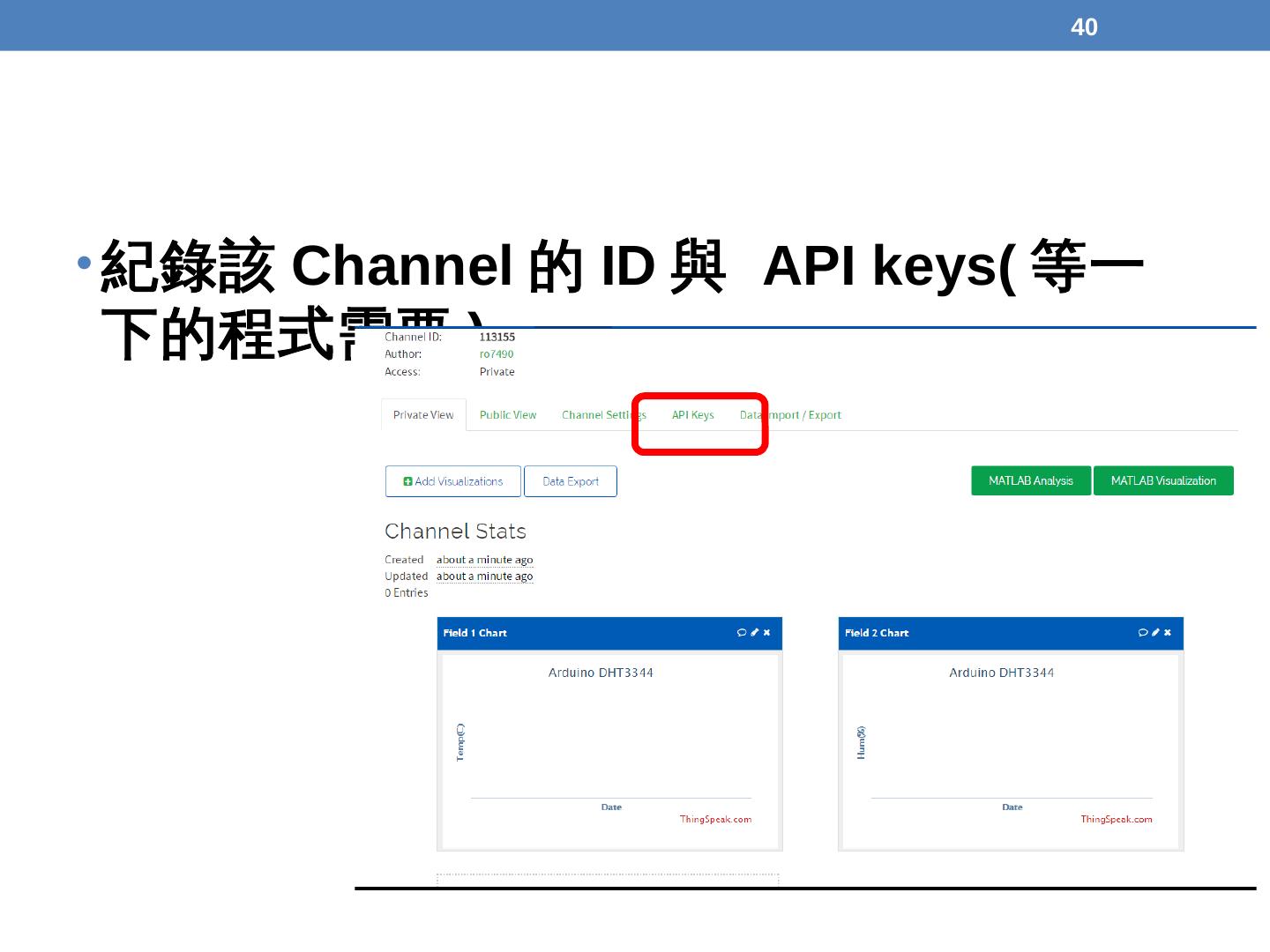Open author profile link ro7490
The width and height of the screenshot is (1270, 952).
pos(497,354)
